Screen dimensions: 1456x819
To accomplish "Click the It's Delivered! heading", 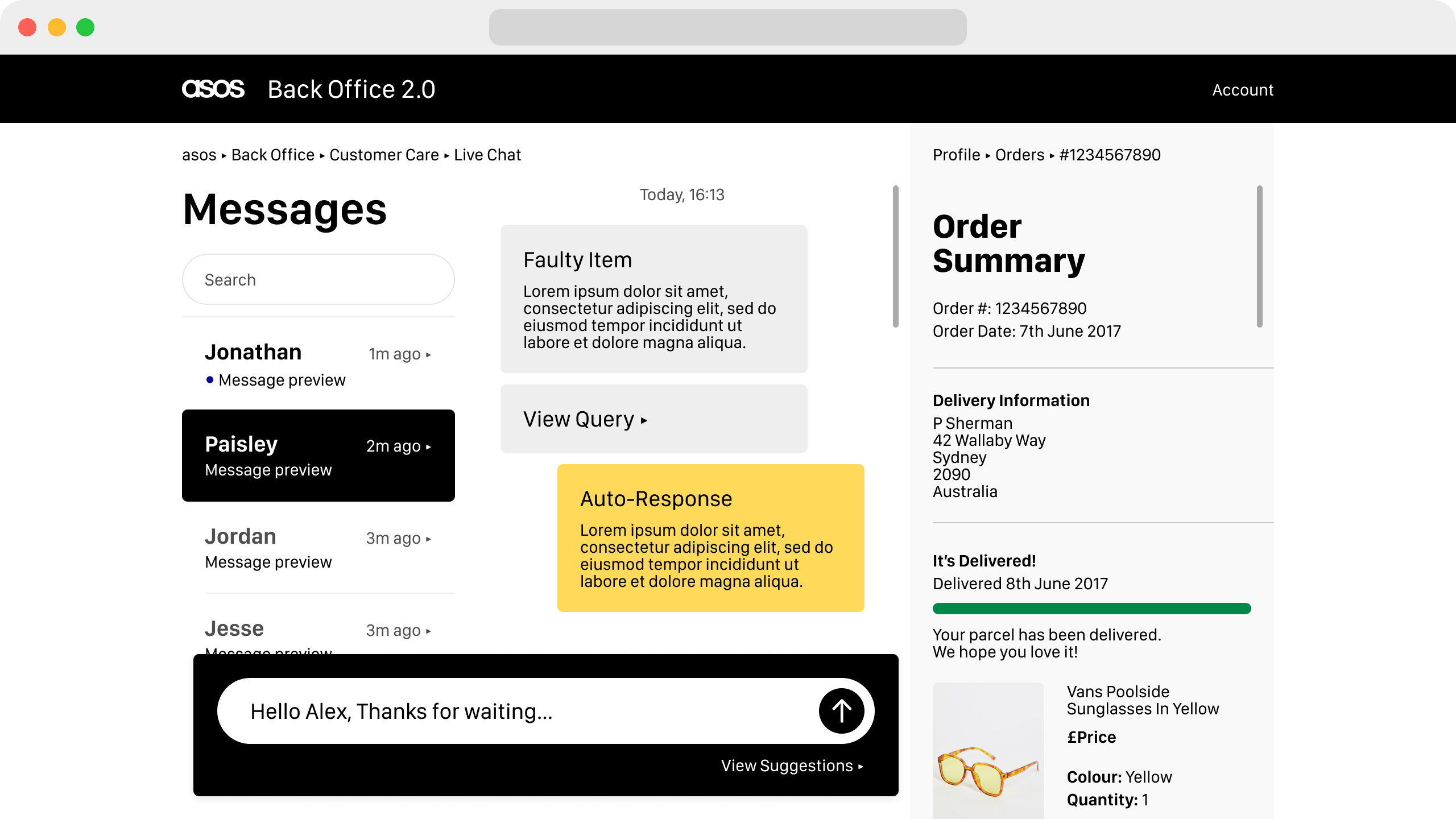I will tap(984, 561).
